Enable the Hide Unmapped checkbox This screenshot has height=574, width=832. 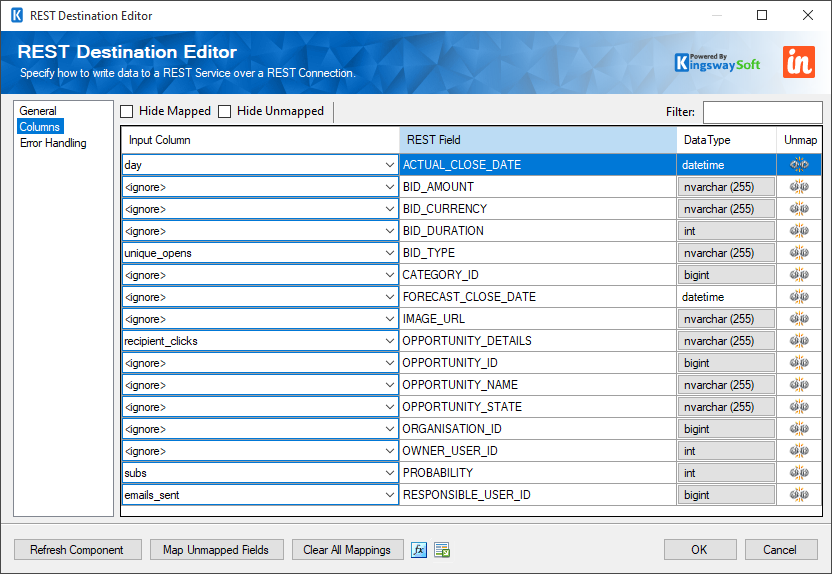[x=224, y=111]
